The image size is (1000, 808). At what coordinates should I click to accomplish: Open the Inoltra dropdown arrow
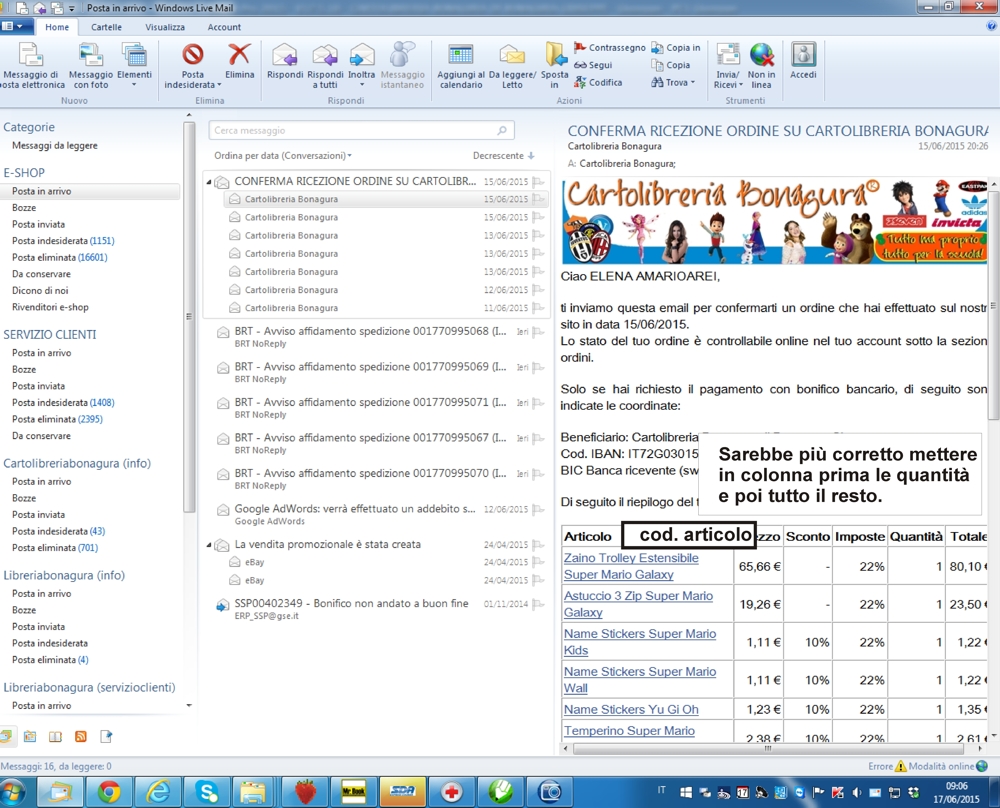tap(362, 84)
